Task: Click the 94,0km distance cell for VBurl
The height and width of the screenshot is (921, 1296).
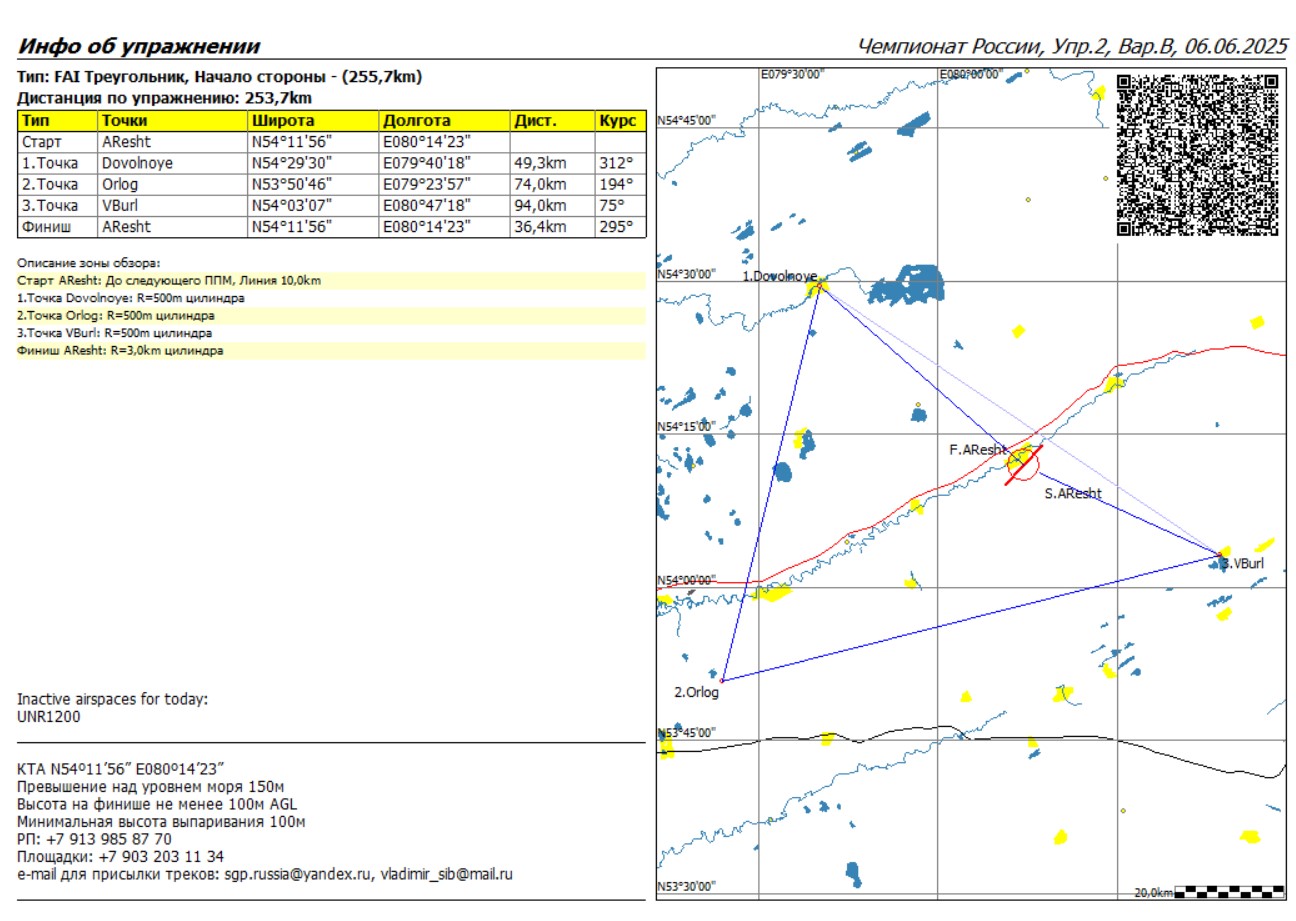Action: [x=540, y=206]
